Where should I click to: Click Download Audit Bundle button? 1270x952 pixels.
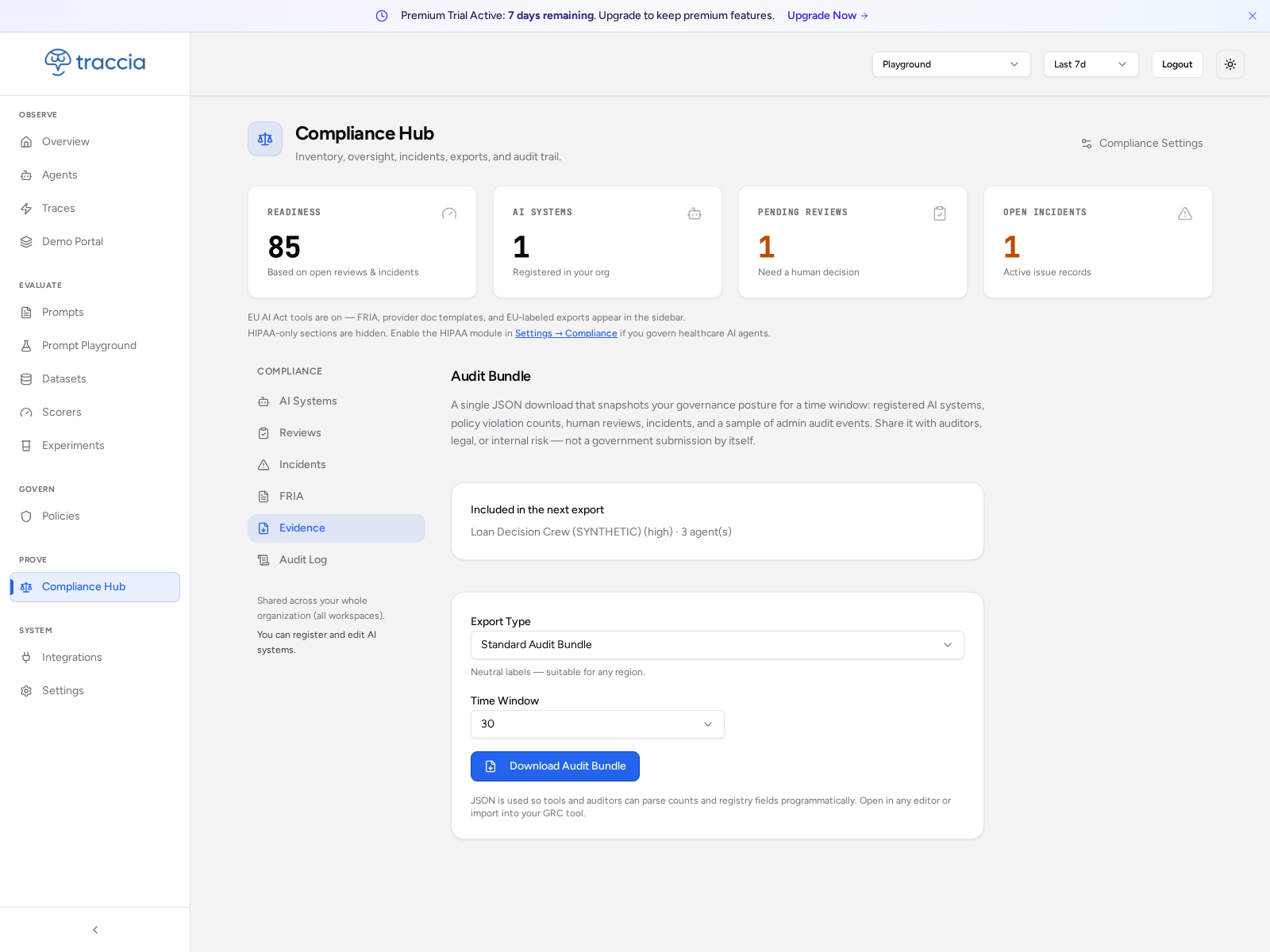coord(555,766)
